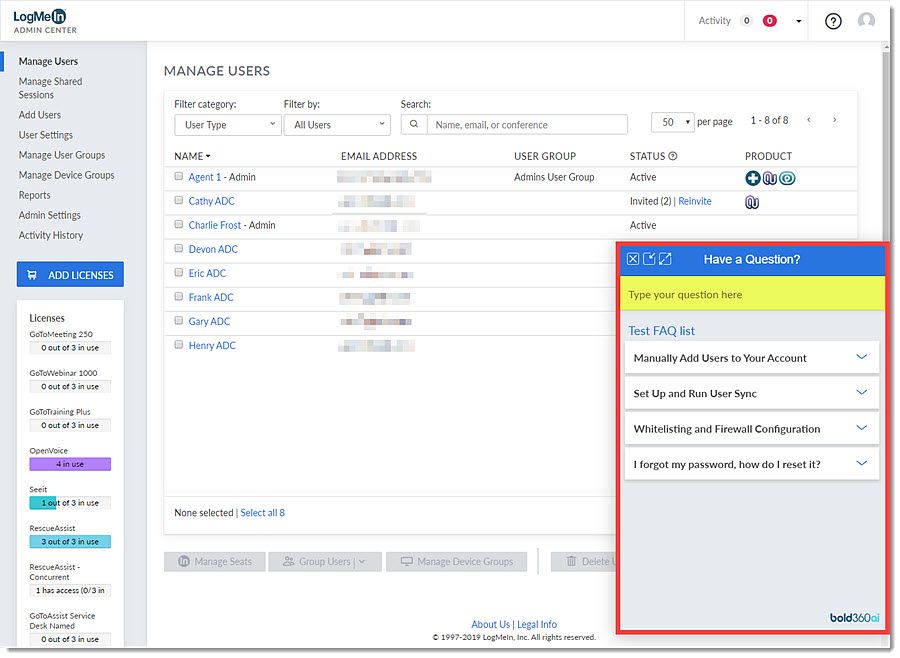900x658 pixels.
Task: Open Manage User Groups in the sidebar
Action: [61, 155]
